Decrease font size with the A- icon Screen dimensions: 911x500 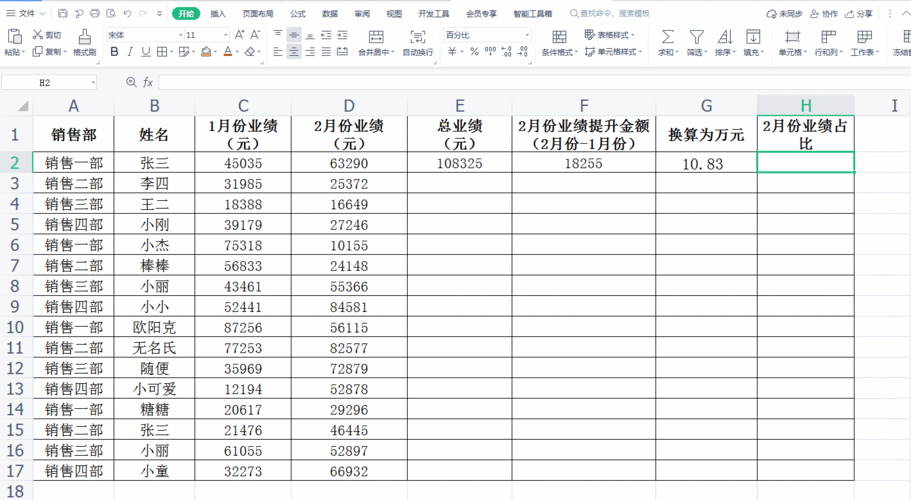pos(255,35)
